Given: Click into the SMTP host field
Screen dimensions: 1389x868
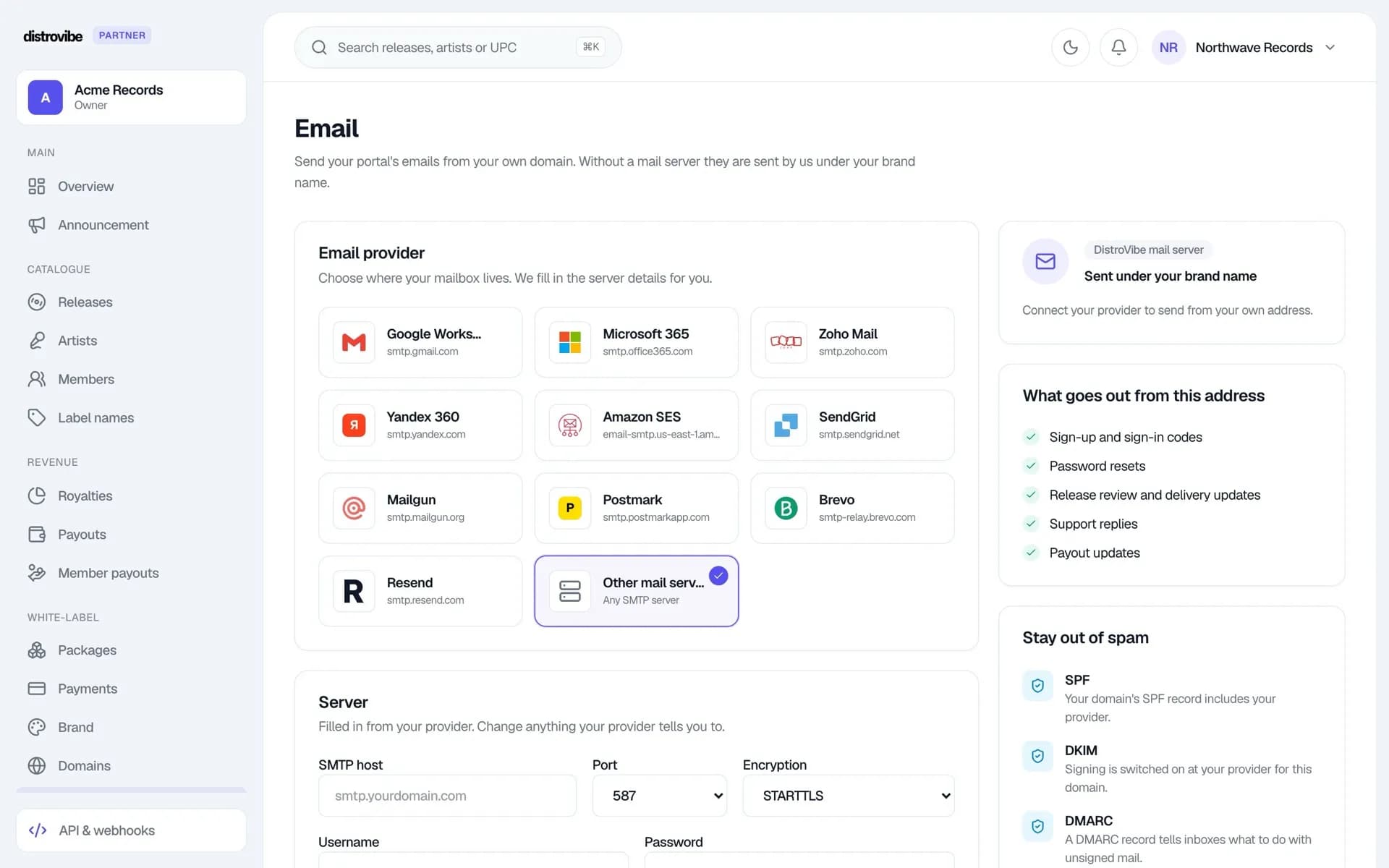Looking at the screenshot, I should click(447, 796).
